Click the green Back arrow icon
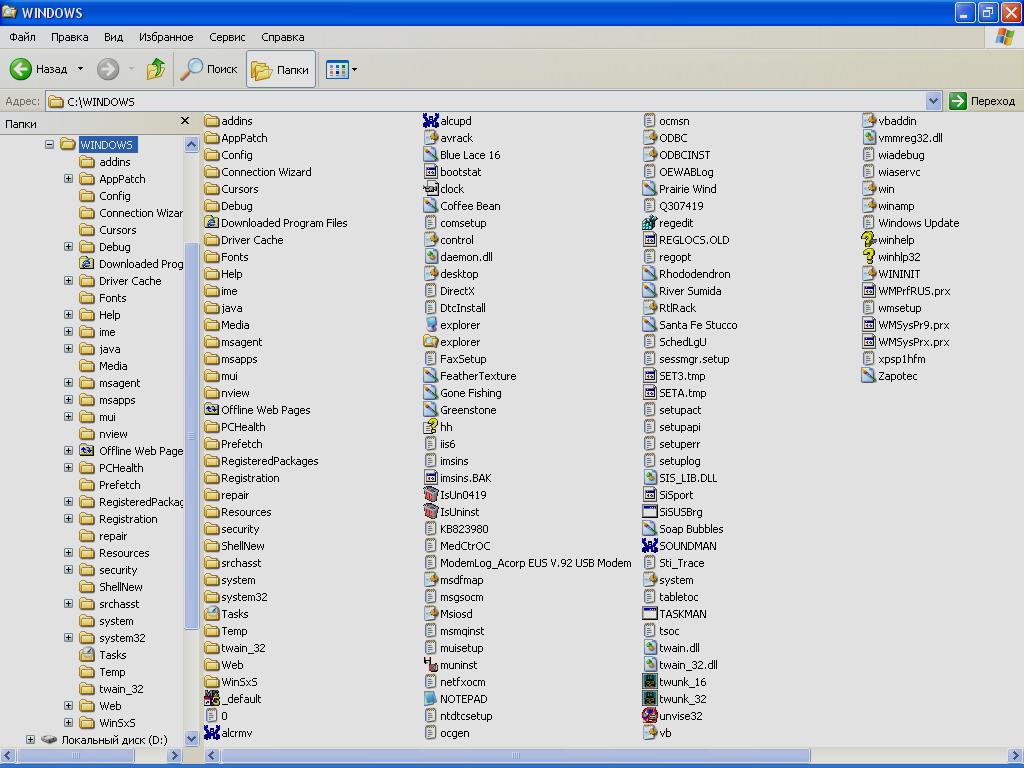 tap(21, 69)
